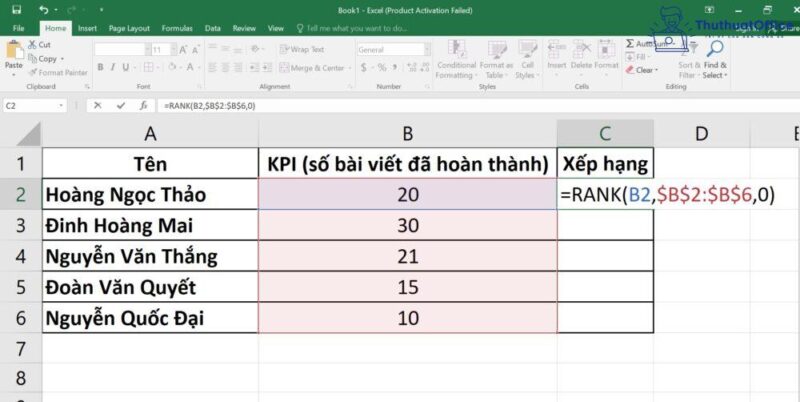Open Cell Styles gallery
This screenshot has width=800, height=402.
527,59
